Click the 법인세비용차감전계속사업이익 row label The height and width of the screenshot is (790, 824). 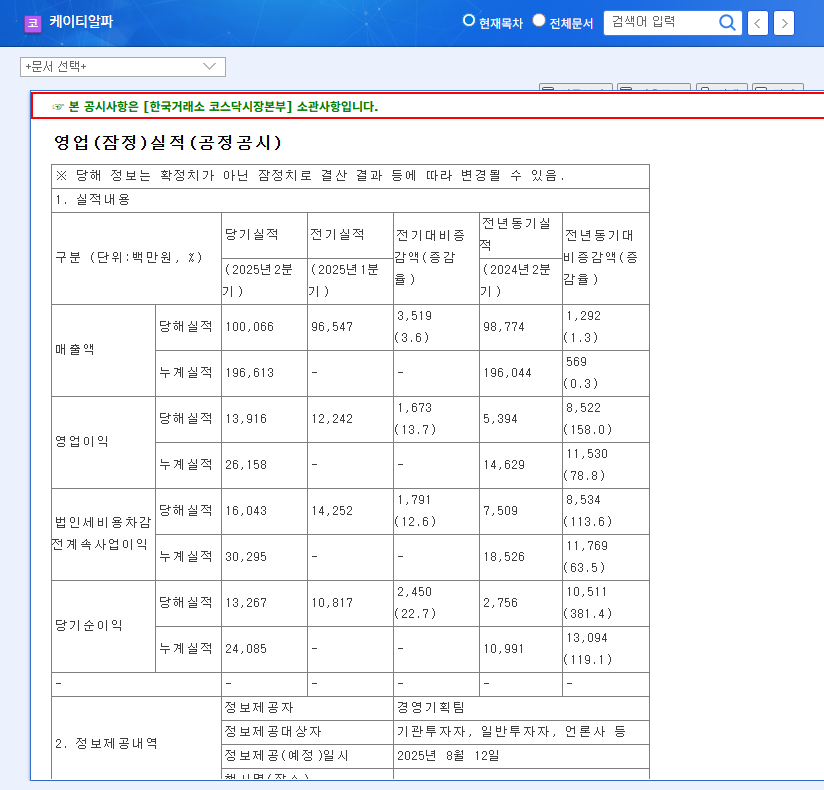pos(103,533)
